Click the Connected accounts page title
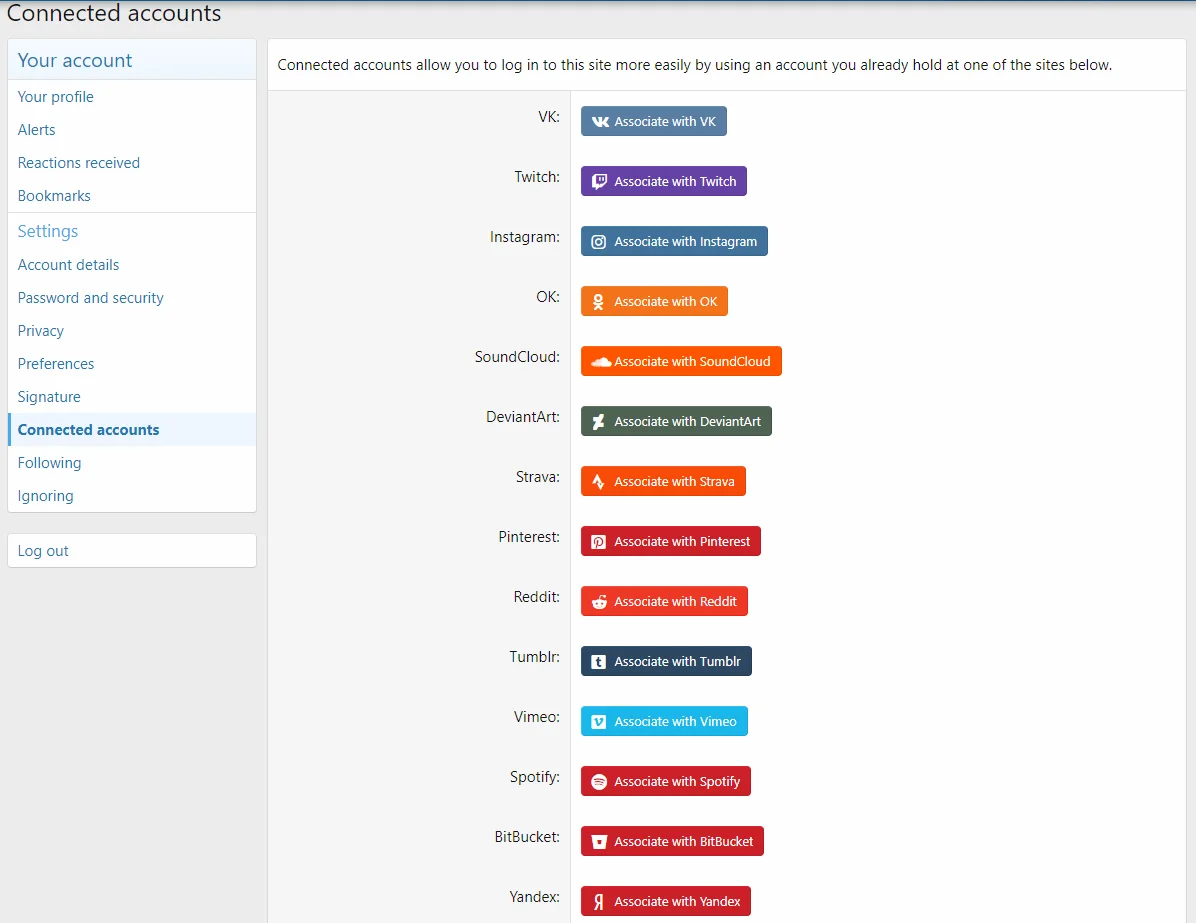The height and width of the screenshot is (923, 1196). [x=114, y=13]
